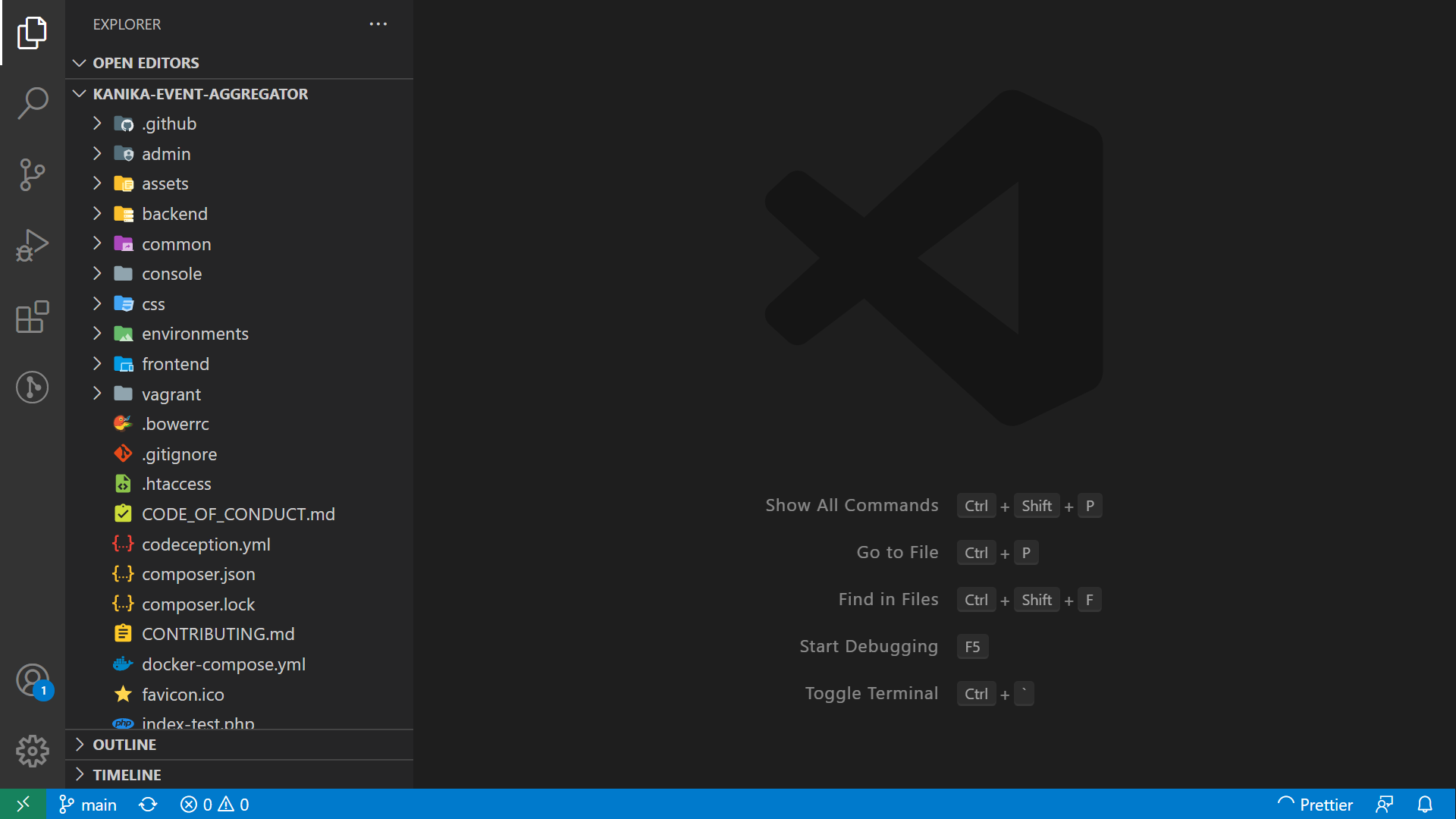Click the Show All Commands hint text
This screenshot has width=1456, height=819.
[852, 506]
